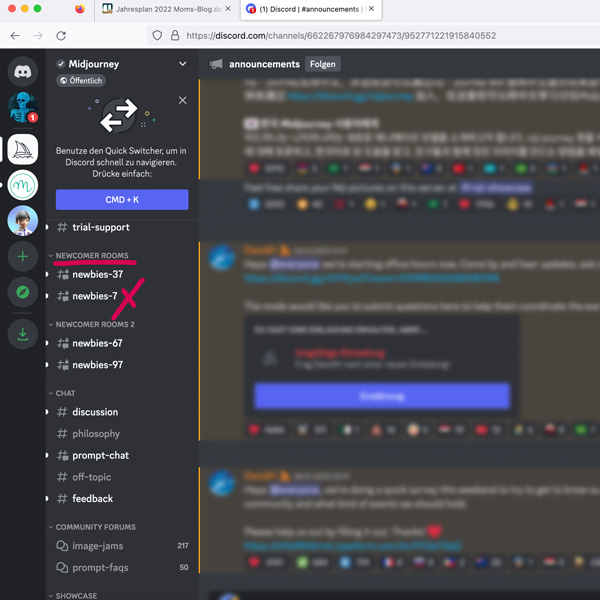Viewport: 600px width, 600px height.
Task: Open the explore servers compass icon
Action: click(23, 292)
